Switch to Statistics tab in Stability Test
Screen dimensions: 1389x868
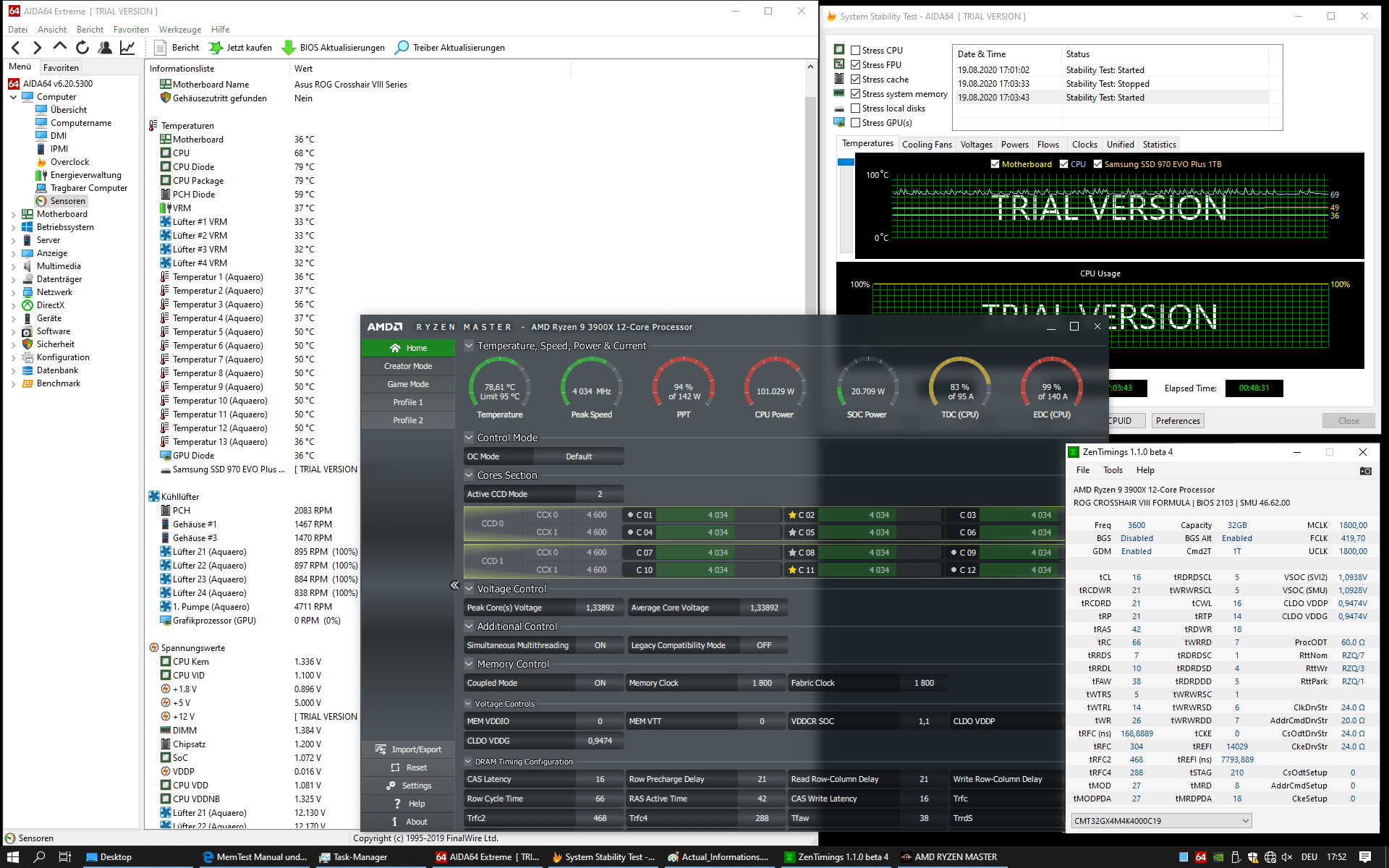pos(1159,145)
